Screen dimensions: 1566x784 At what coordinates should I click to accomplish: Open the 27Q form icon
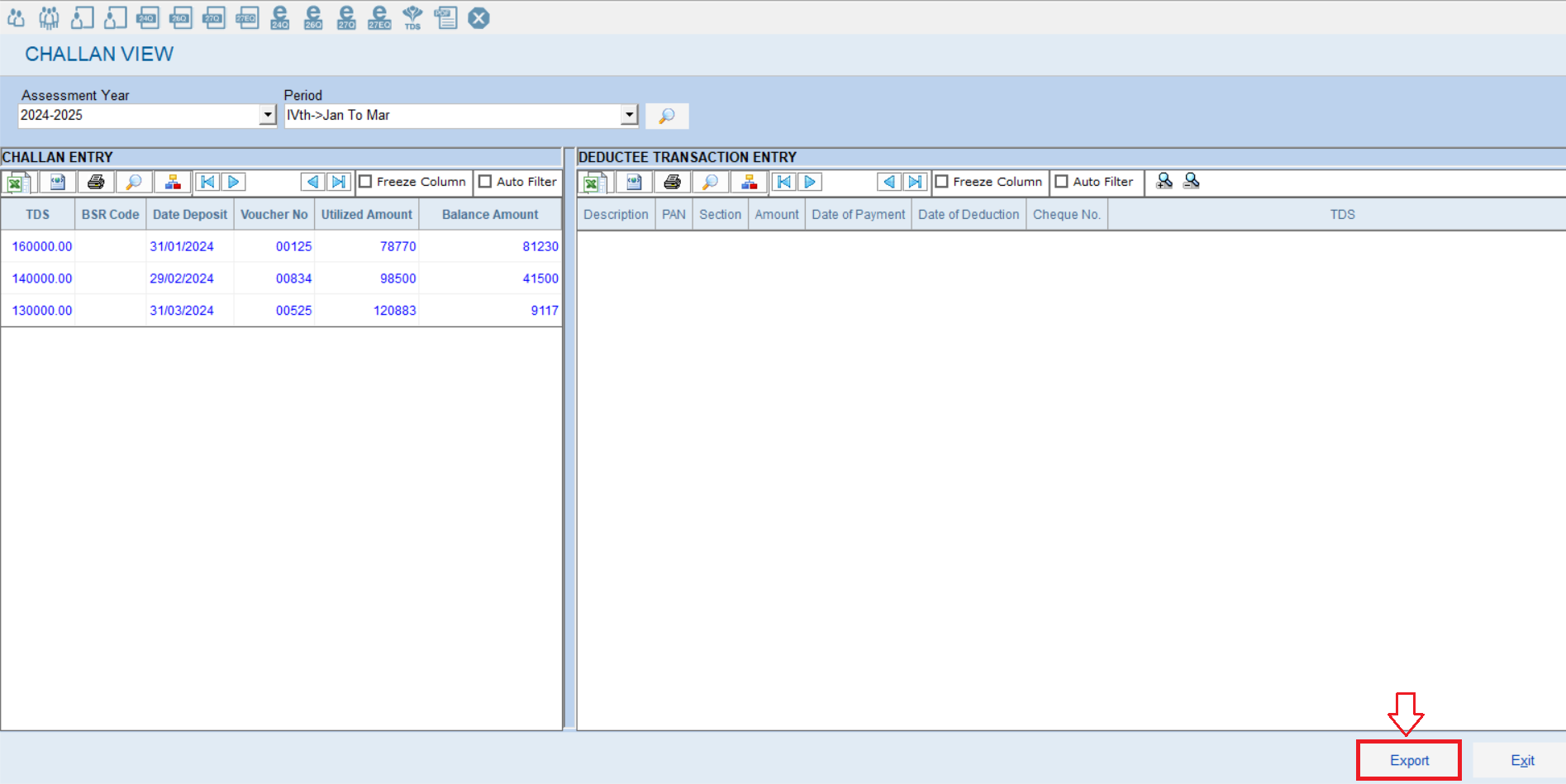pos(214,17)
